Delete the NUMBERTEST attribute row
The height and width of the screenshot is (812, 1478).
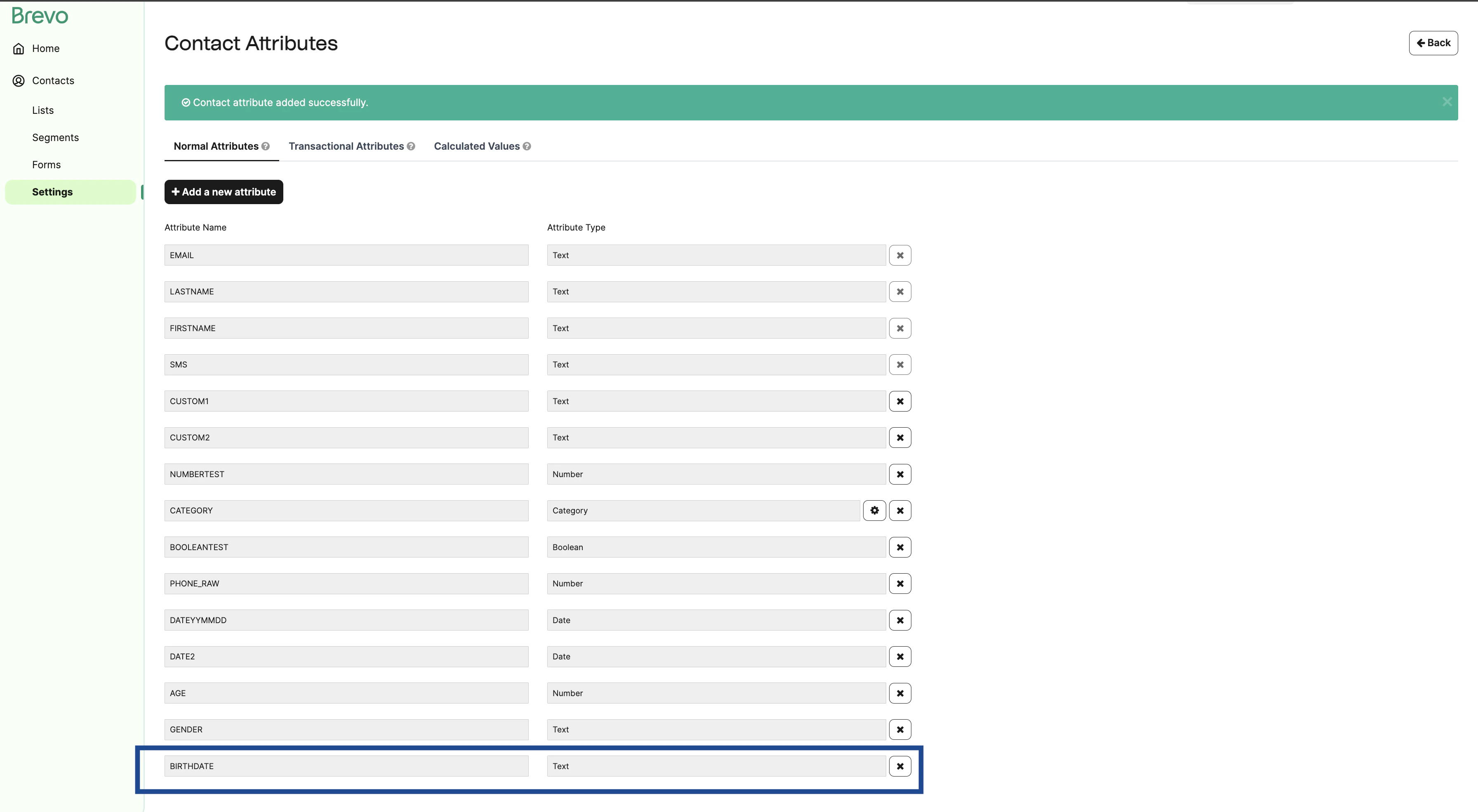pyautogui.click(x=900, y=474)
